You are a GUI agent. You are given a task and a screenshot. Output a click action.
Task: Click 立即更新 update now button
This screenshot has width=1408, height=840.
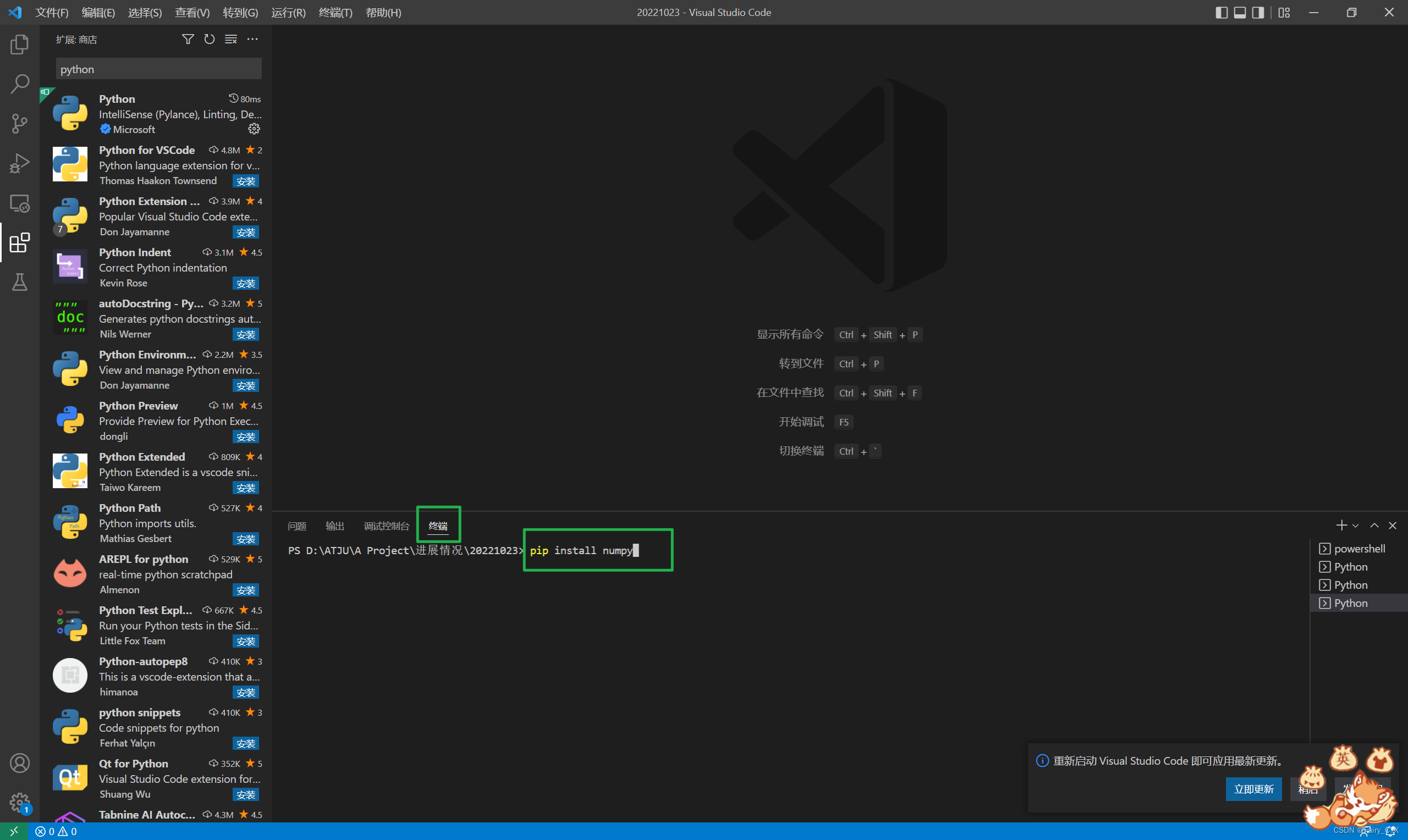coord(1253,788)
